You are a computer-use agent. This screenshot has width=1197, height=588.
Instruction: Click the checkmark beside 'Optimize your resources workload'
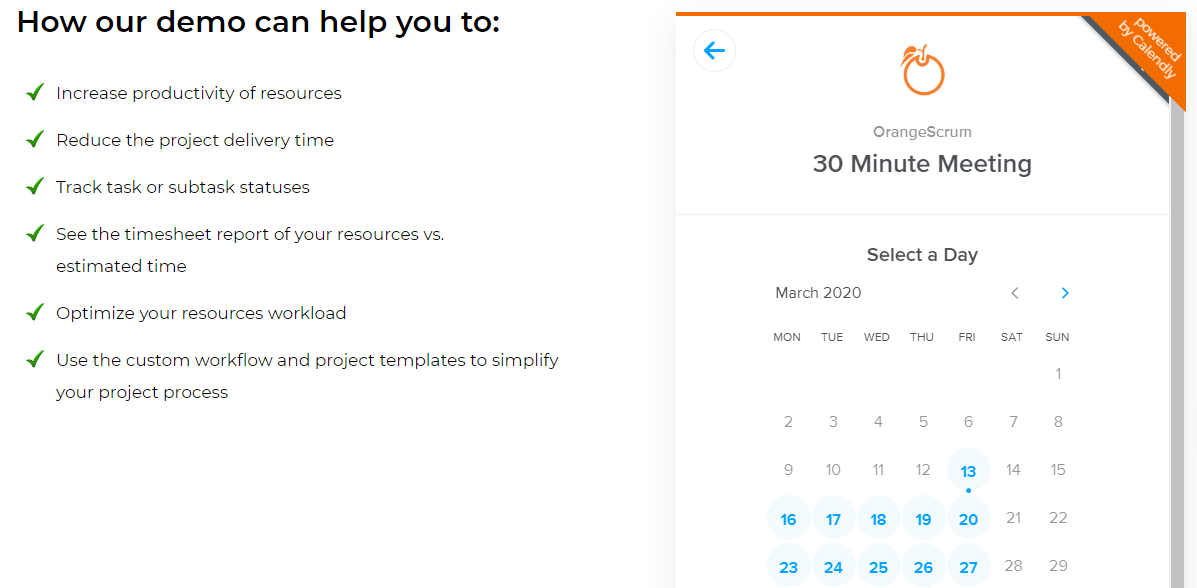[x=35, y=313]
